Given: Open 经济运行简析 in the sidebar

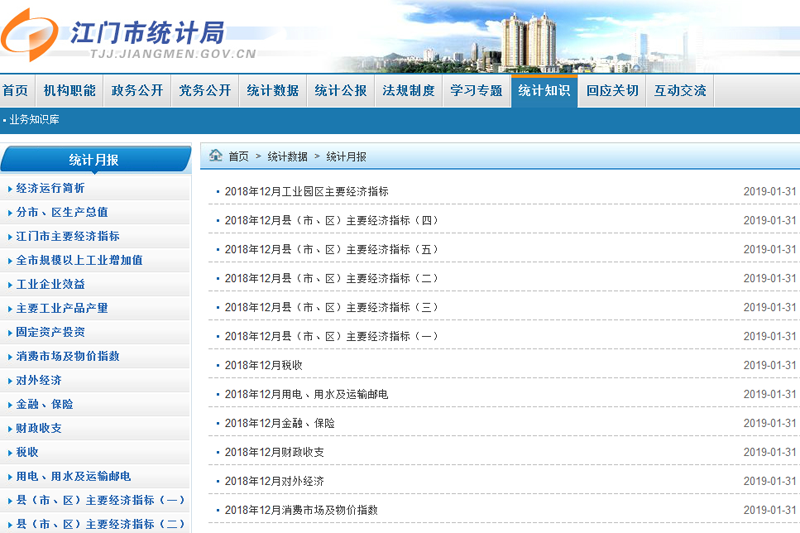Looking at the screenshot, I should tap(51, 188).
